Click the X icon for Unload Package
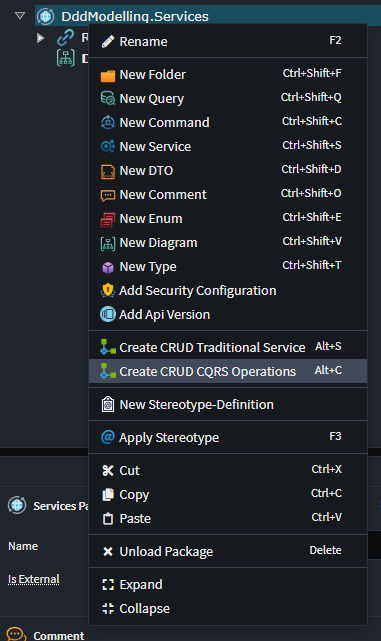Screen dimensions: 381x641 coord(108,552)
